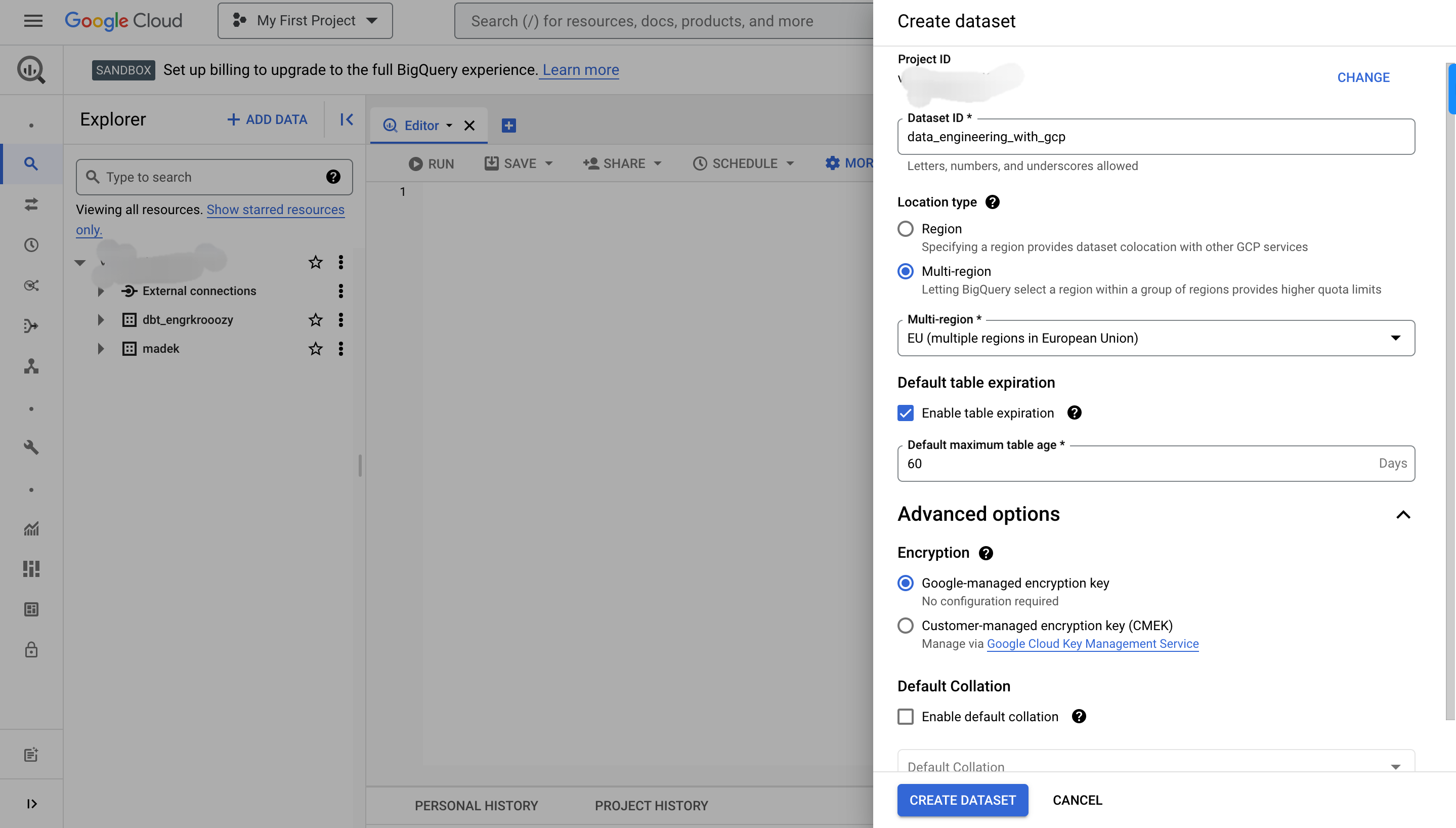The height and width of the screenshot is (828, 1456).
Task: Open default collation help icon
Action: (1079, 717)
